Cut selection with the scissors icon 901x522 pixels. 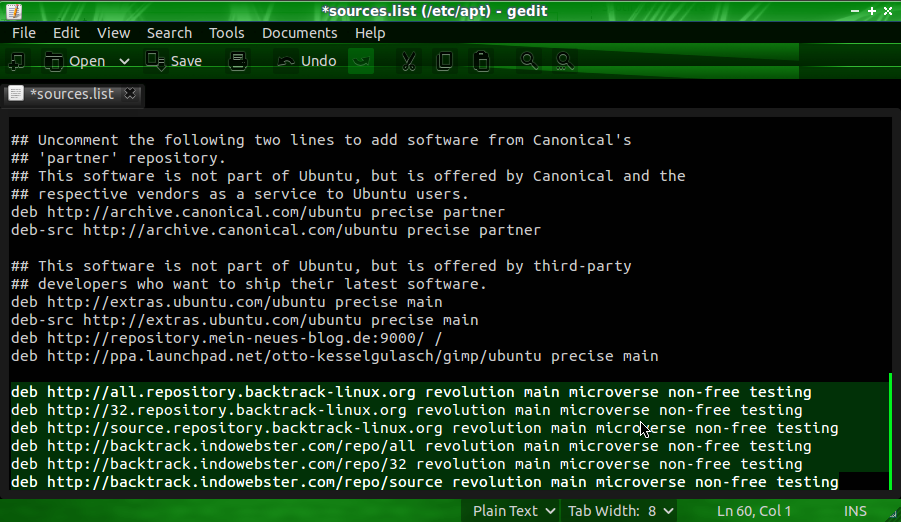coord(409,61)
